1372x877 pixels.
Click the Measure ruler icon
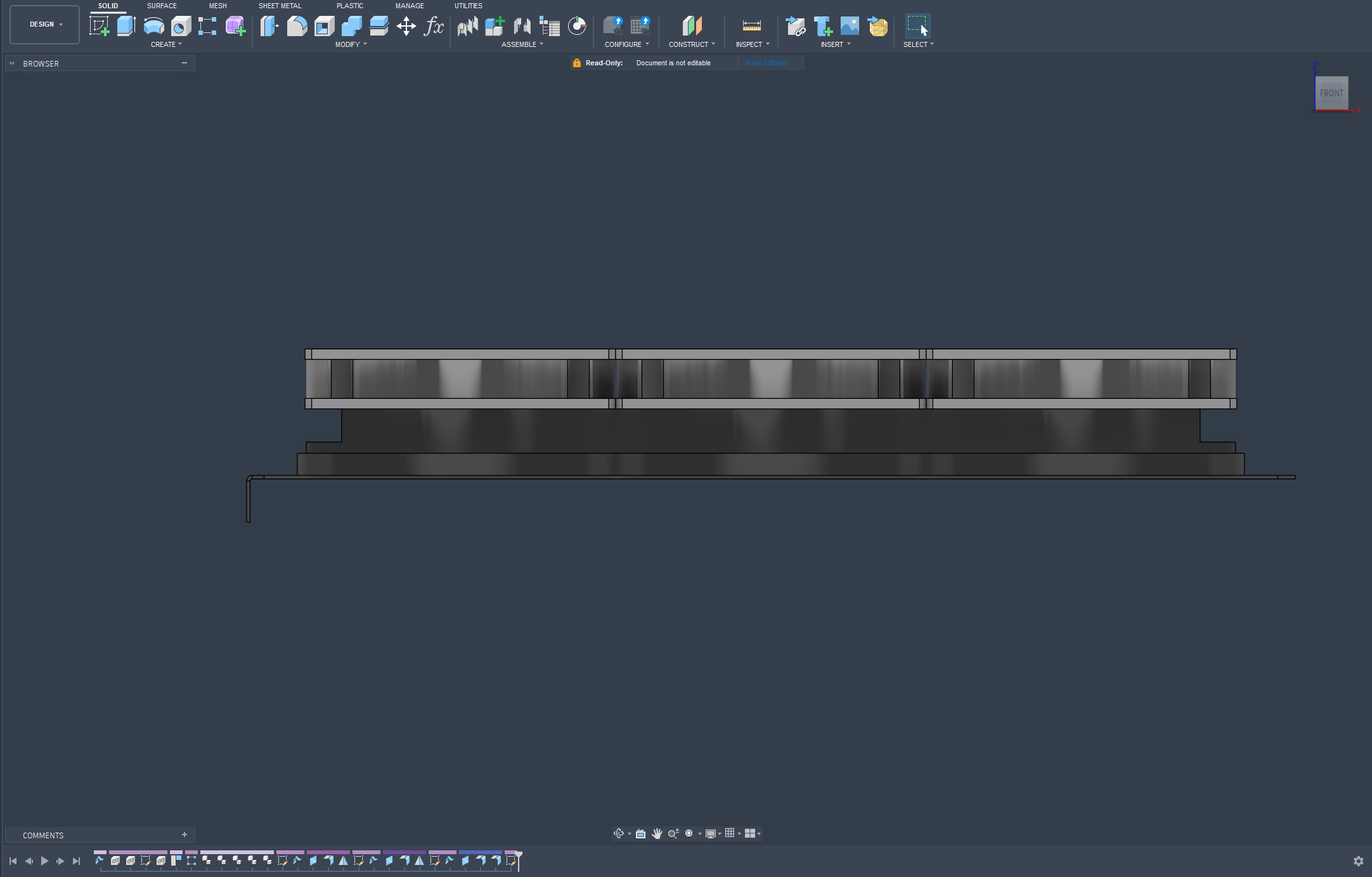tap(751, 26)
